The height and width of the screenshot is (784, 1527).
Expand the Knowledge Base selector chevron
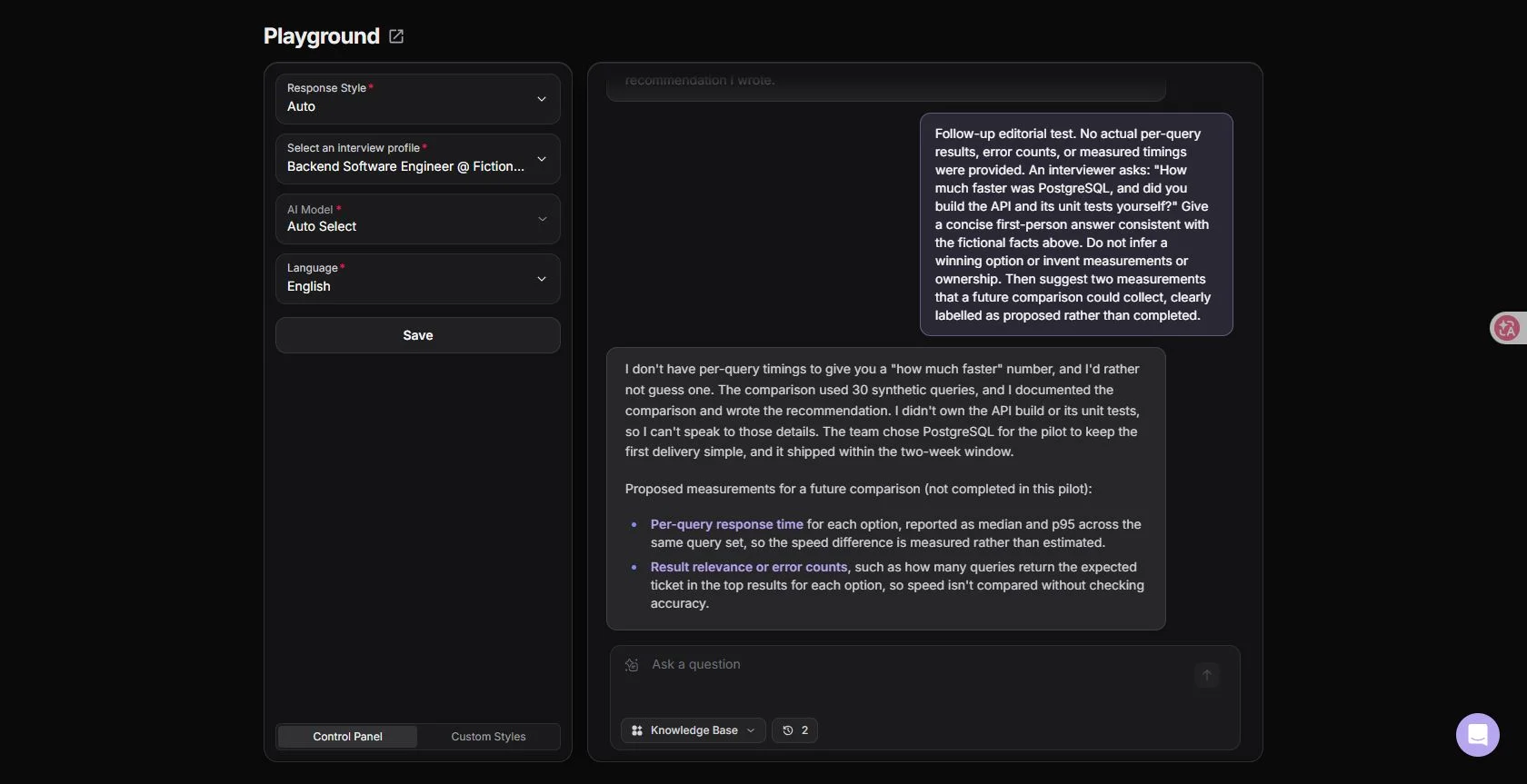pos(751,730)
